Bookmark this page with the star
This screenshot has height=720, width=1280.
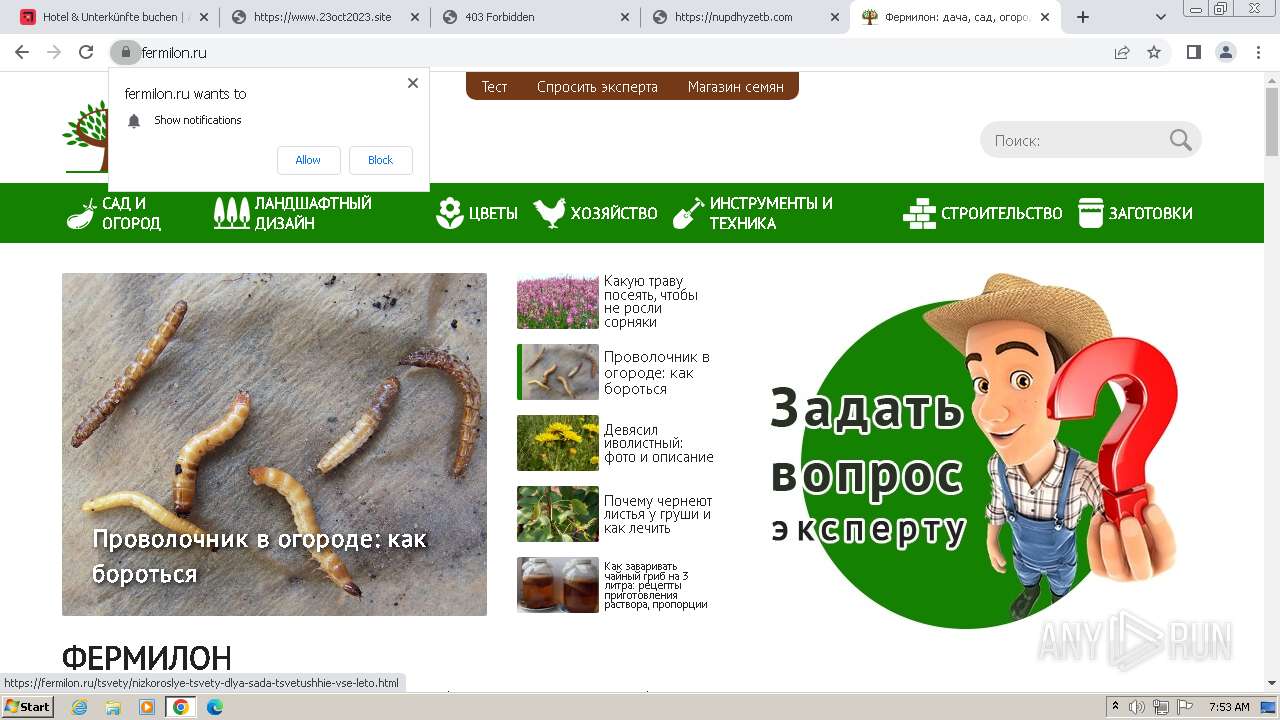(1154, 52)
